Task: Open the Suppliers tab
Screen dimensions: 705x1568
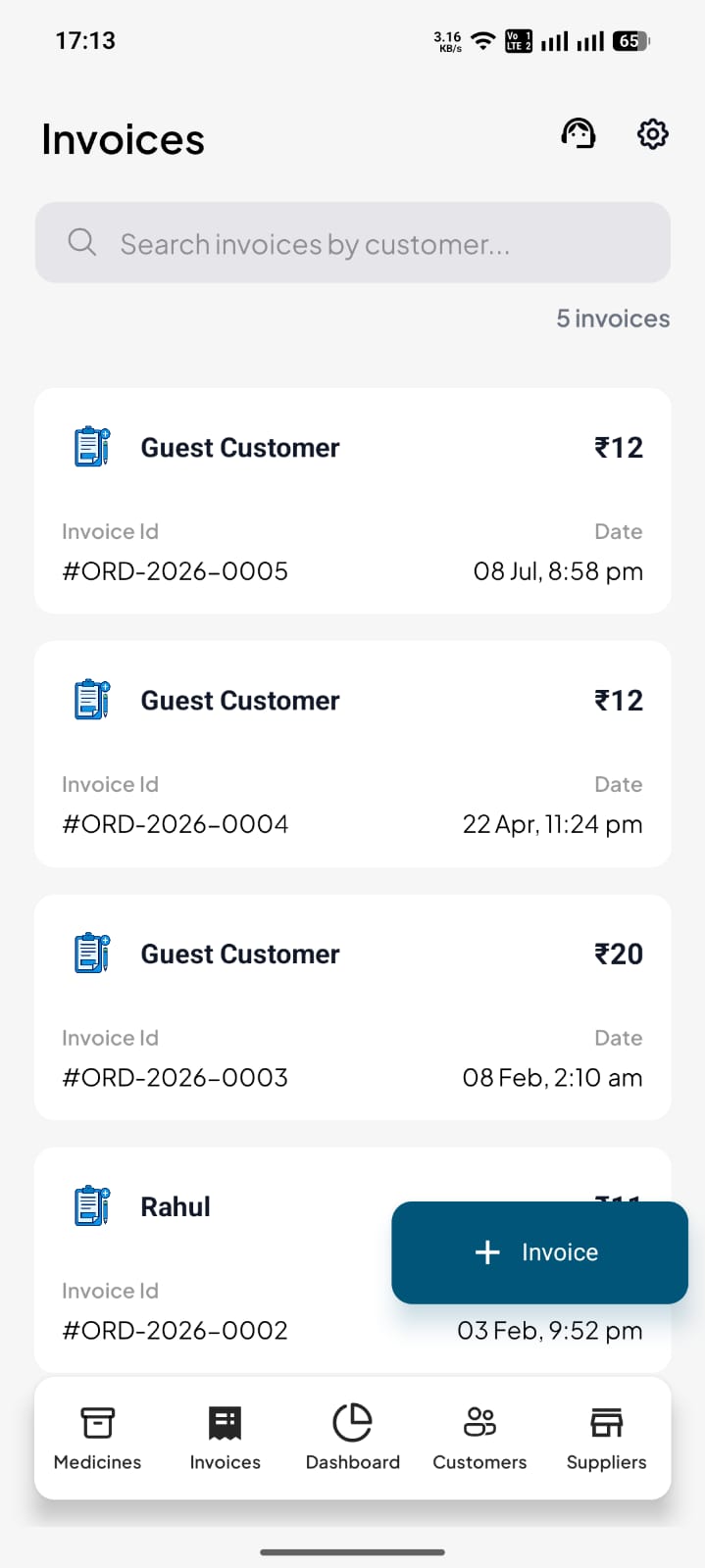Action: (606, 1438)
